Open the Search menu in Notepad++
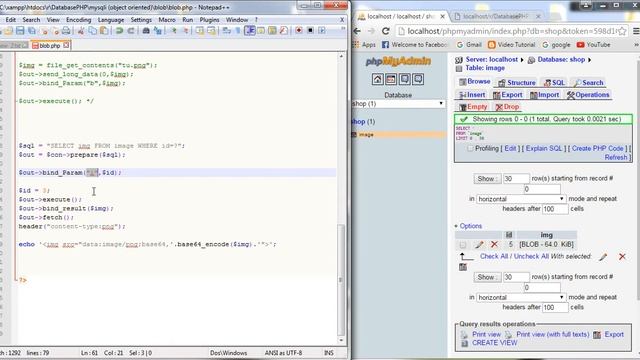640x360 pixels. pyautogui.click(x=31, y=20)
